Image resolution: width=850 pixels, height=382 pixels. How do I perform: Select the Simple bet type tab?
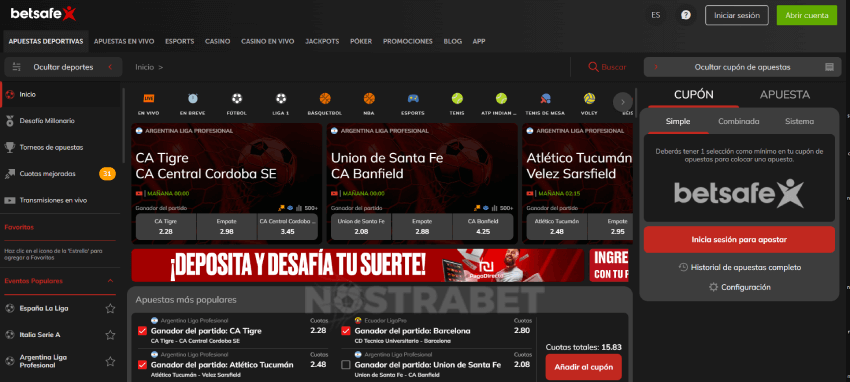[x=678, y=121]
